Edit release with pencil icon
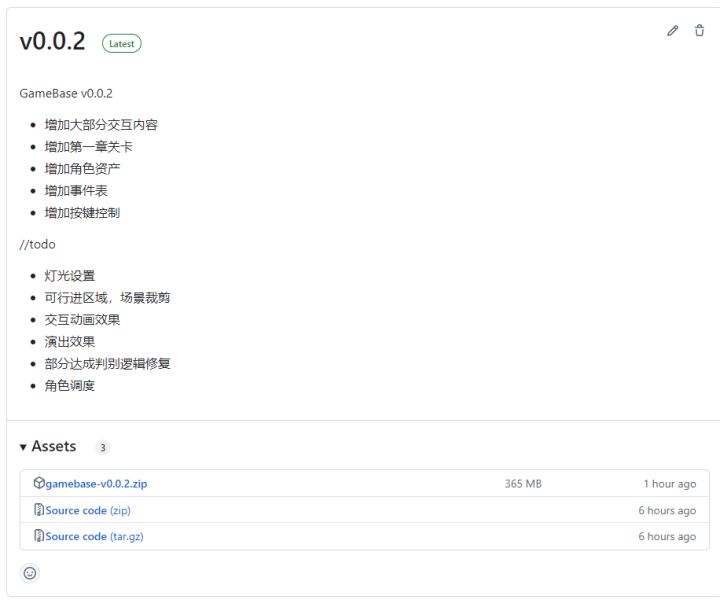Viewport: 720px width, 607px height. [673, 31]
